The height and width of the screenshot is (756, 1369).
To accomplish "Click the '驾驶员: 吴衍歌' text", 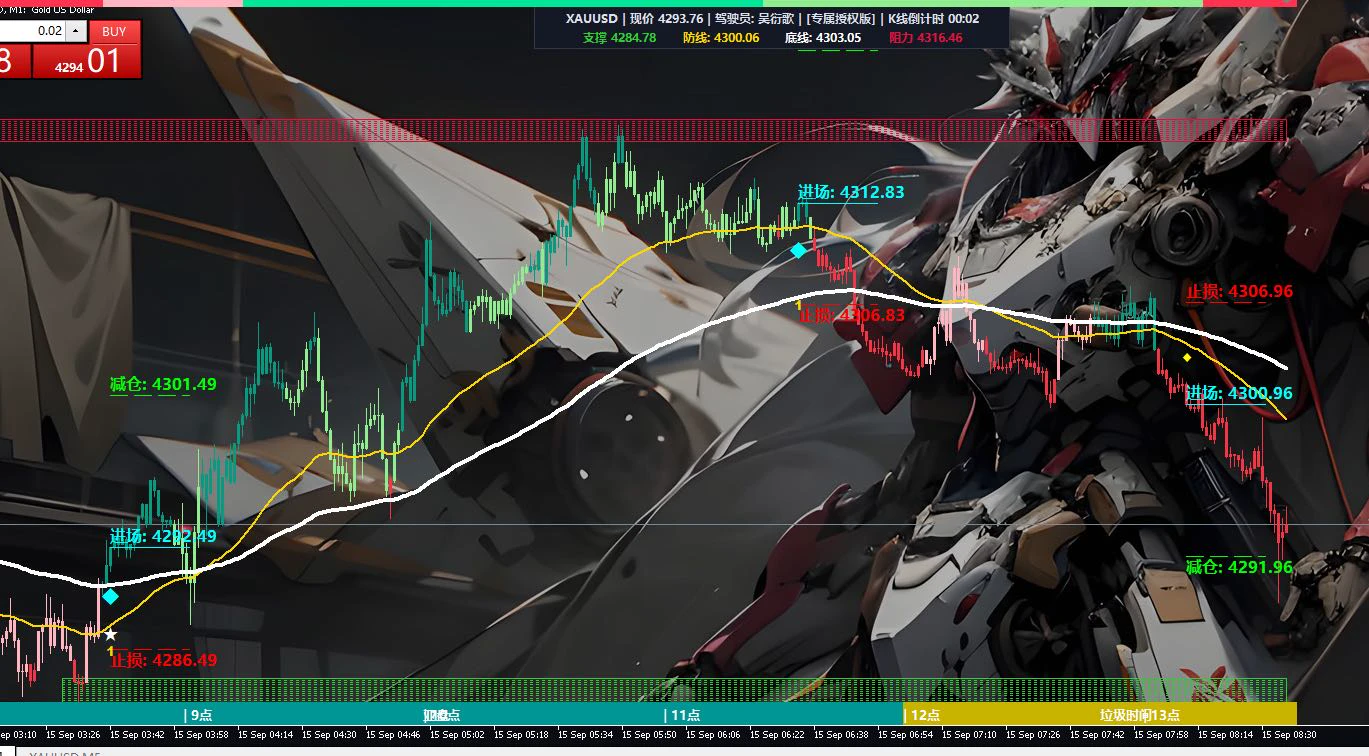I will pyautogui.click(x=754, y=18).
